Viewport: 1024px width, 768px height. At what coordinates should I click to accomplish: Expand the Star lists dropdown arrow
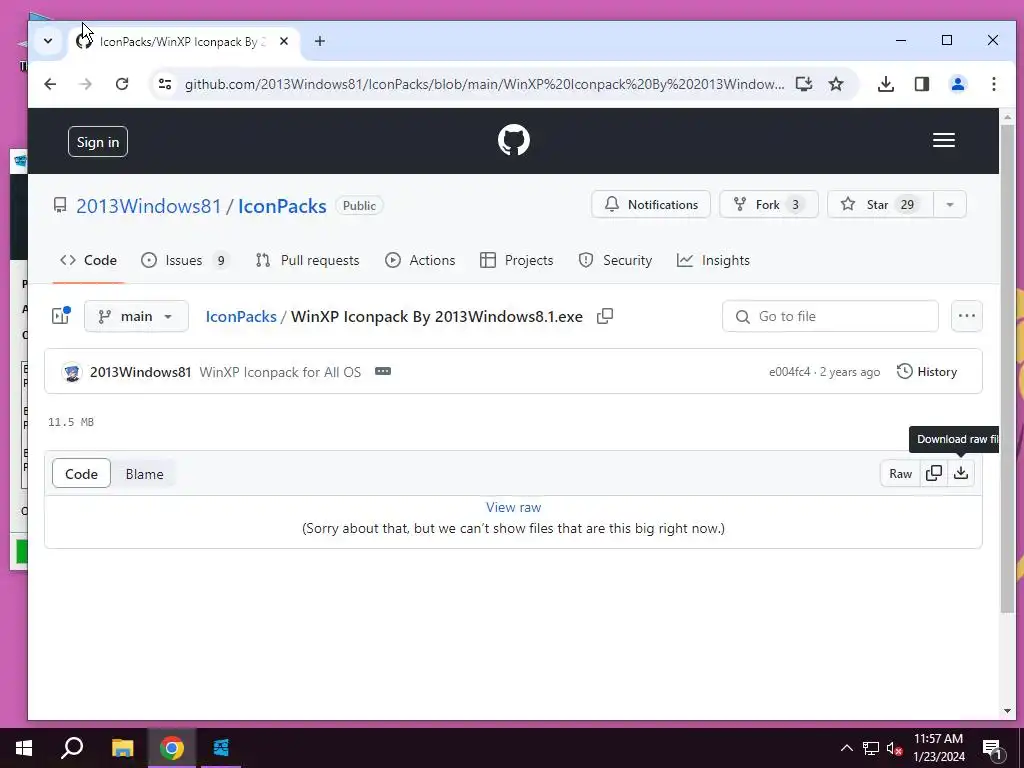click(x=950, y=204)
